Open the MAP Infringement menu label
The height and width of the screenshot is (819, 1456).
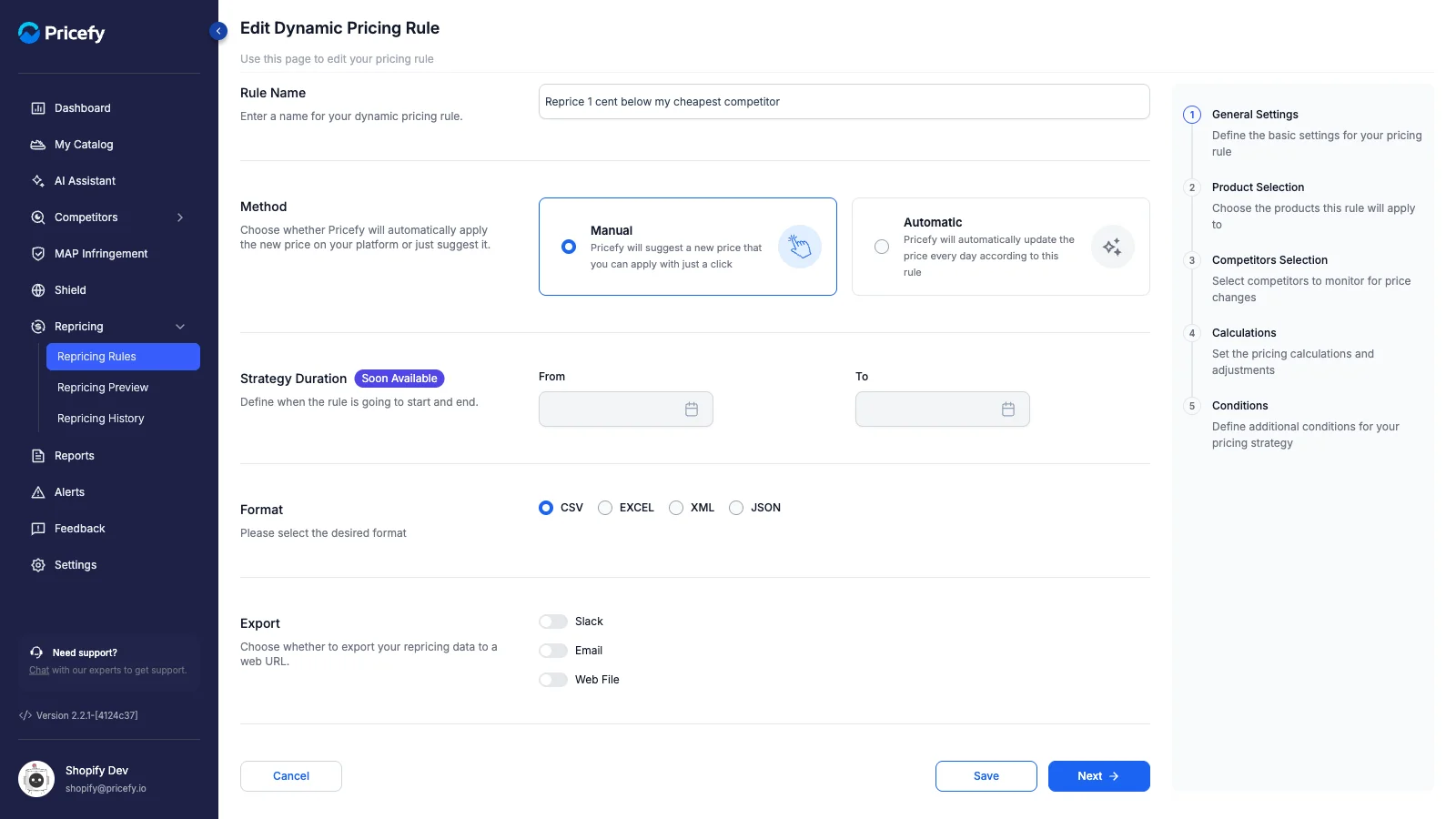101,254
